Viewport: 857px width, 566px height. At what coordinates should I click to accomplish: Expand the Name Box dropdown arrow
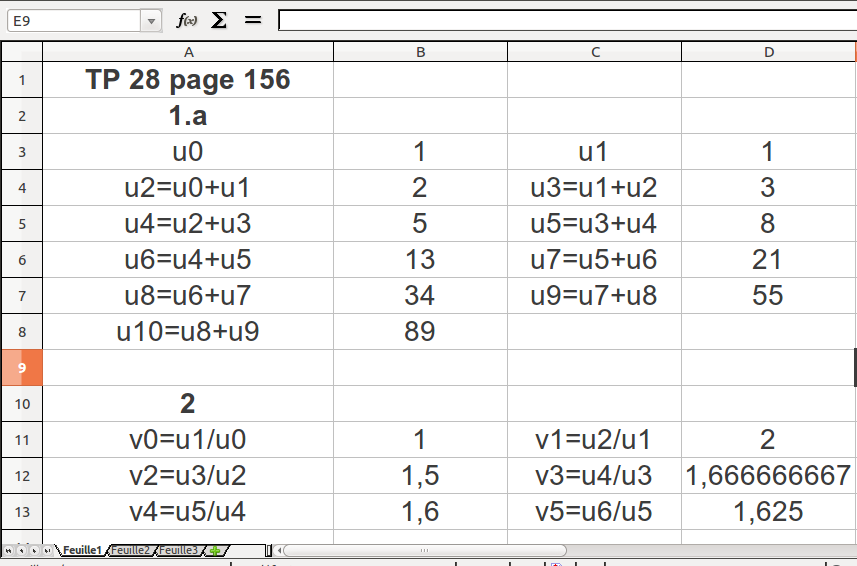point(151,20)
